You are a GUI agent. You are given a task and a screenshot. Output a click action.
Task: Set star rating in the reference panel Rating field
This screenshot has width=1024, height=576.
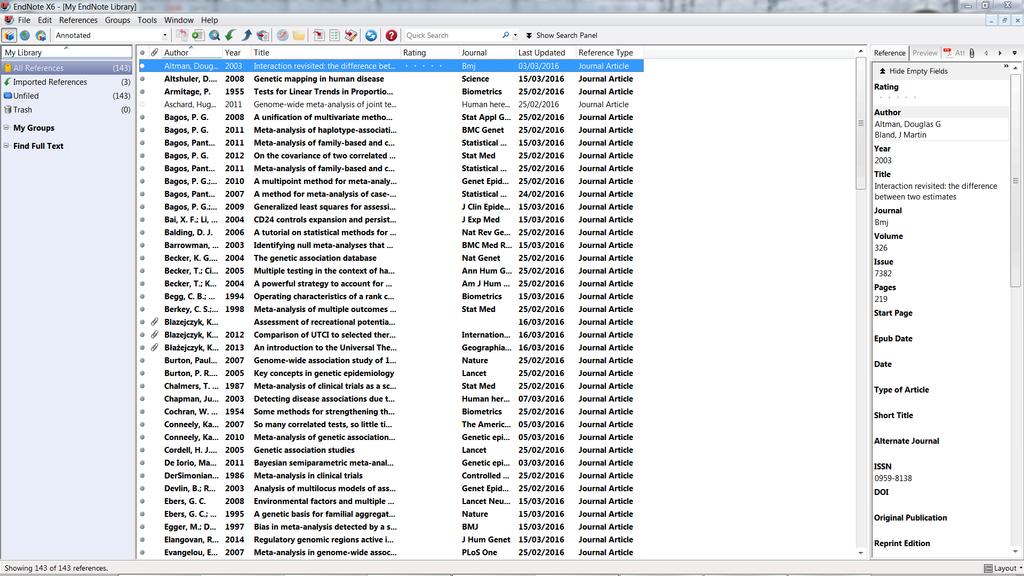click(898, 98)
